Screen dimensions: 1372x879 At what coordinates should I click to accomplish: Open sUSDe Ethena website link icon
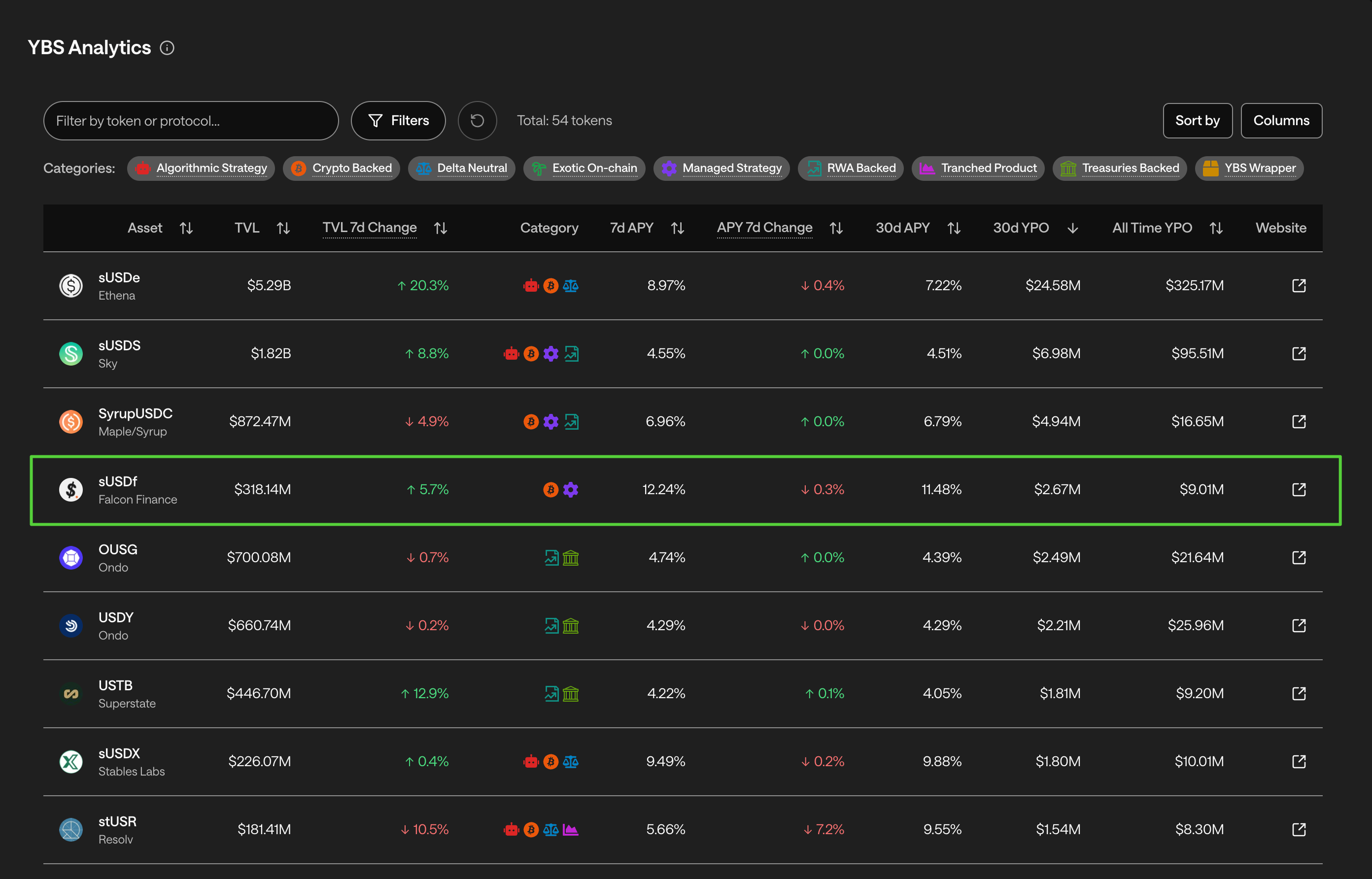(1299, 285)
